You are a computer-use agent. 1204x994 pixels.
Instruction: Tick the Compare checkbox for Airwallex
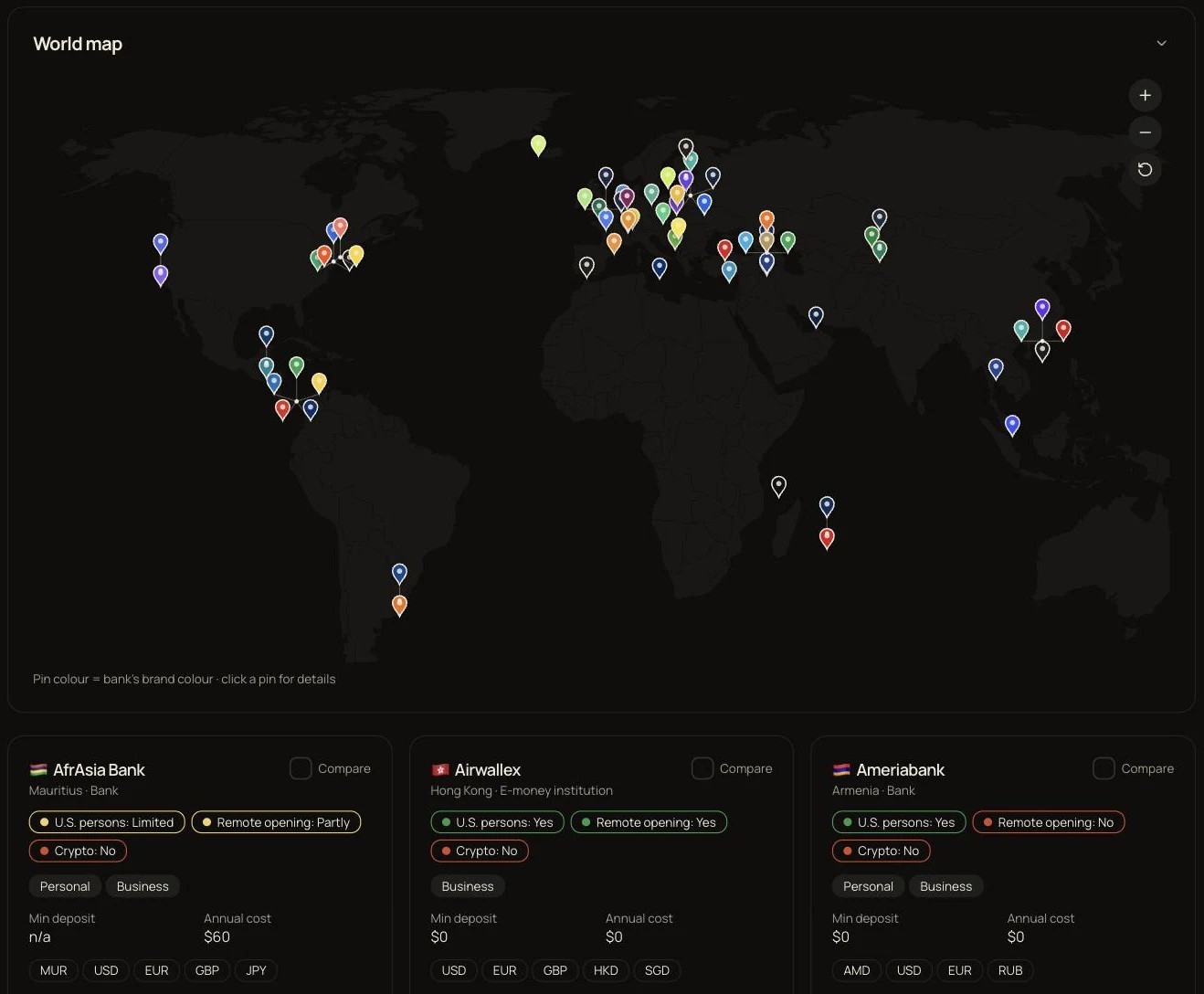[702, 768]
